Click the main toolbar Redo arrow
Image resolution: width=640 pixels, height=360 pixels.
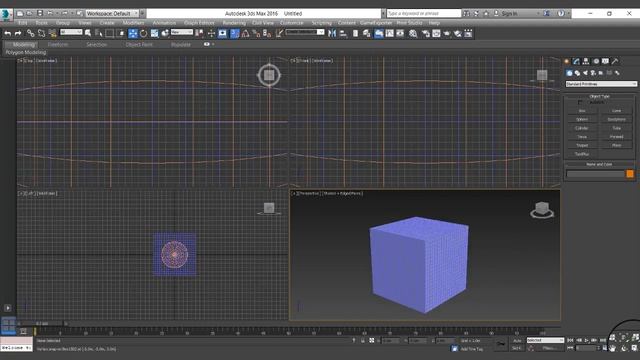point(18,33)
